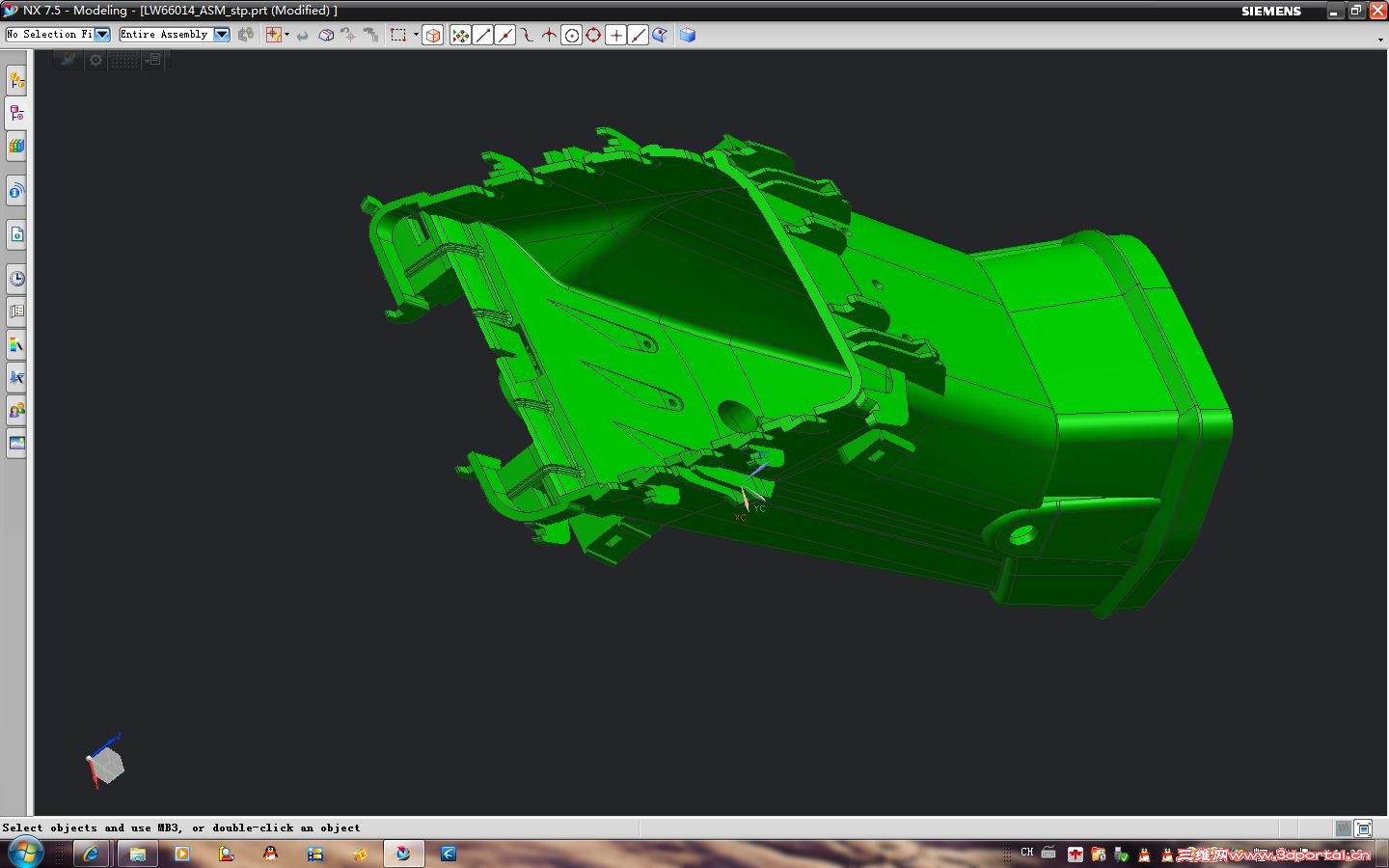
Task: Click the gear settings icon on floating toolbar
Action: [x=95, y=60]
